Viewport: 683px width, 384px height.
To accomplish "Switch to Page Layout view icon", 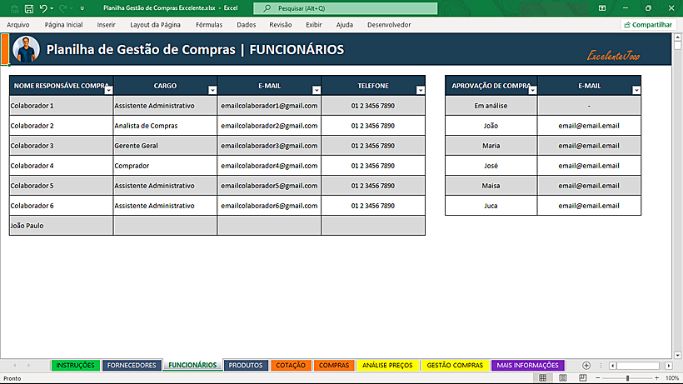I will point(563,378).
